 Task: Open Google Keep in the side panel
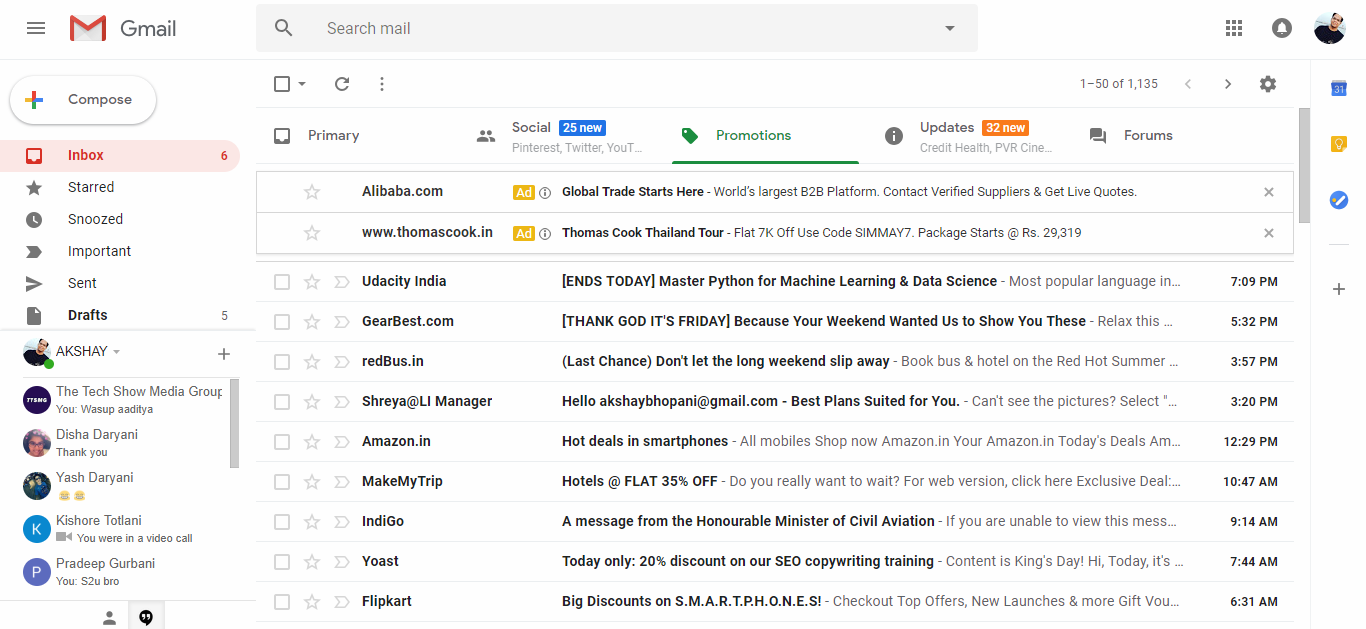click(1339, 144)
